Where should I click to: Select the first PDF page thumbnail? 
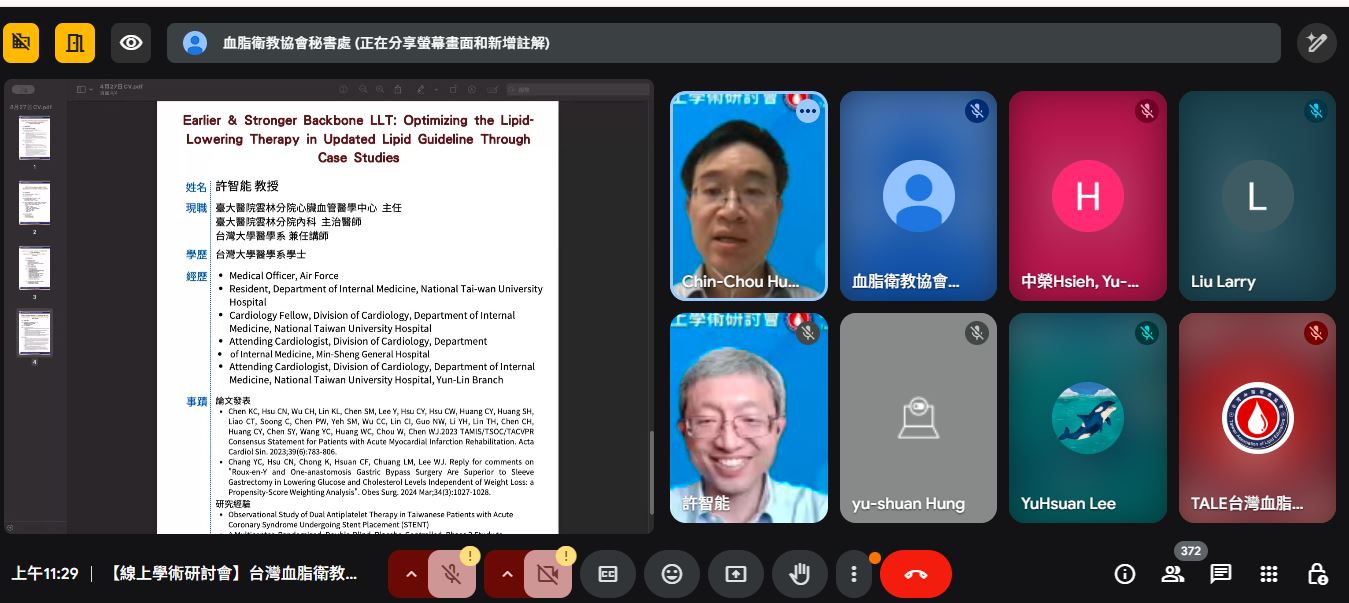(34, 138)
